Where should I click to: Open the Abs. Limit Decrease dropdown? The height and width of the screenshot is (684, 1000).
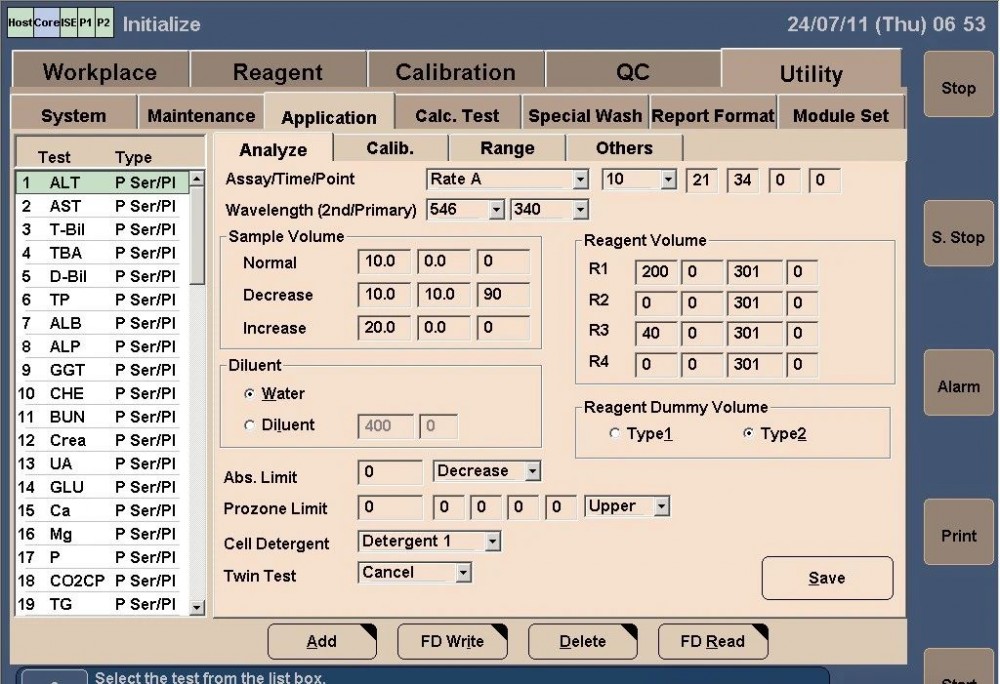pyautogui.click(x=532, y=472)
